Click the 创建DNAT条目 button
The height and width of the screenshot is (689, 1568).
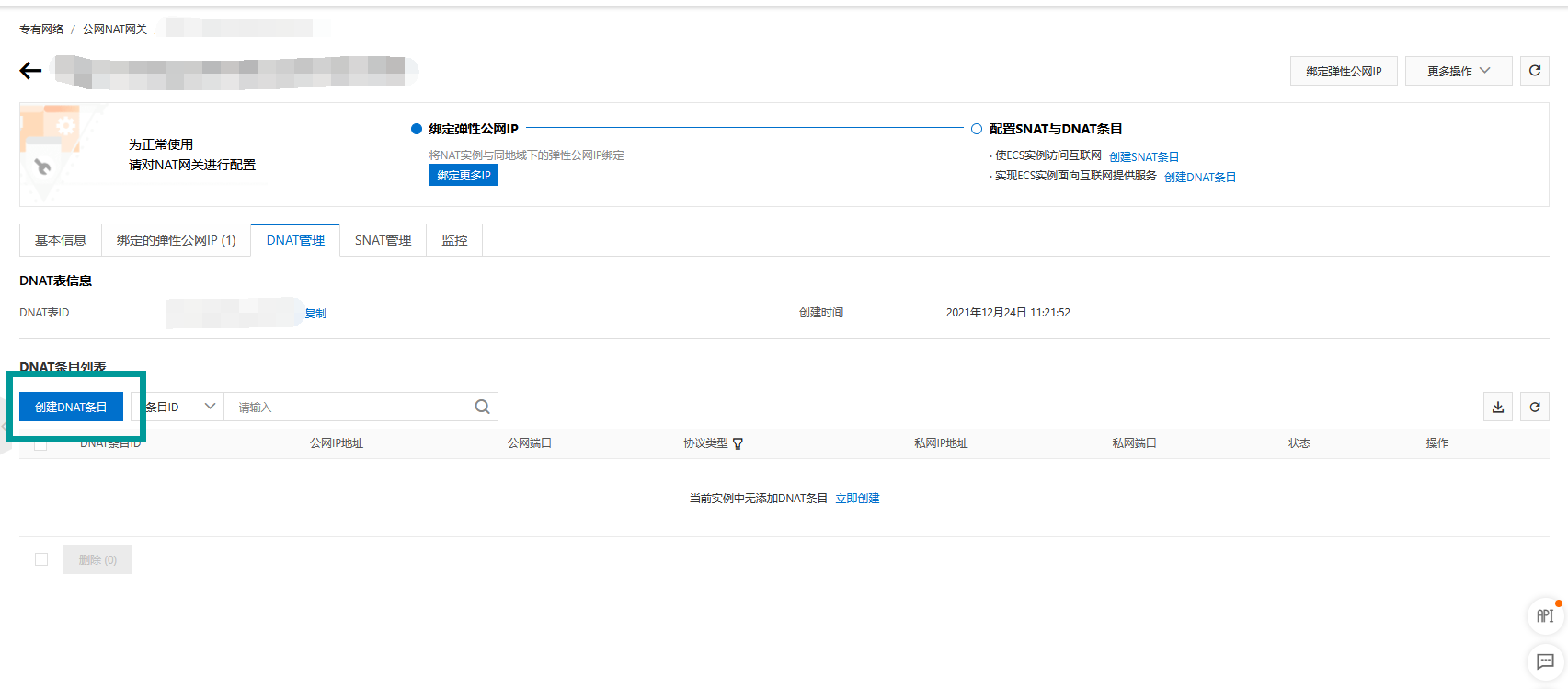click(x=71, y=407)
